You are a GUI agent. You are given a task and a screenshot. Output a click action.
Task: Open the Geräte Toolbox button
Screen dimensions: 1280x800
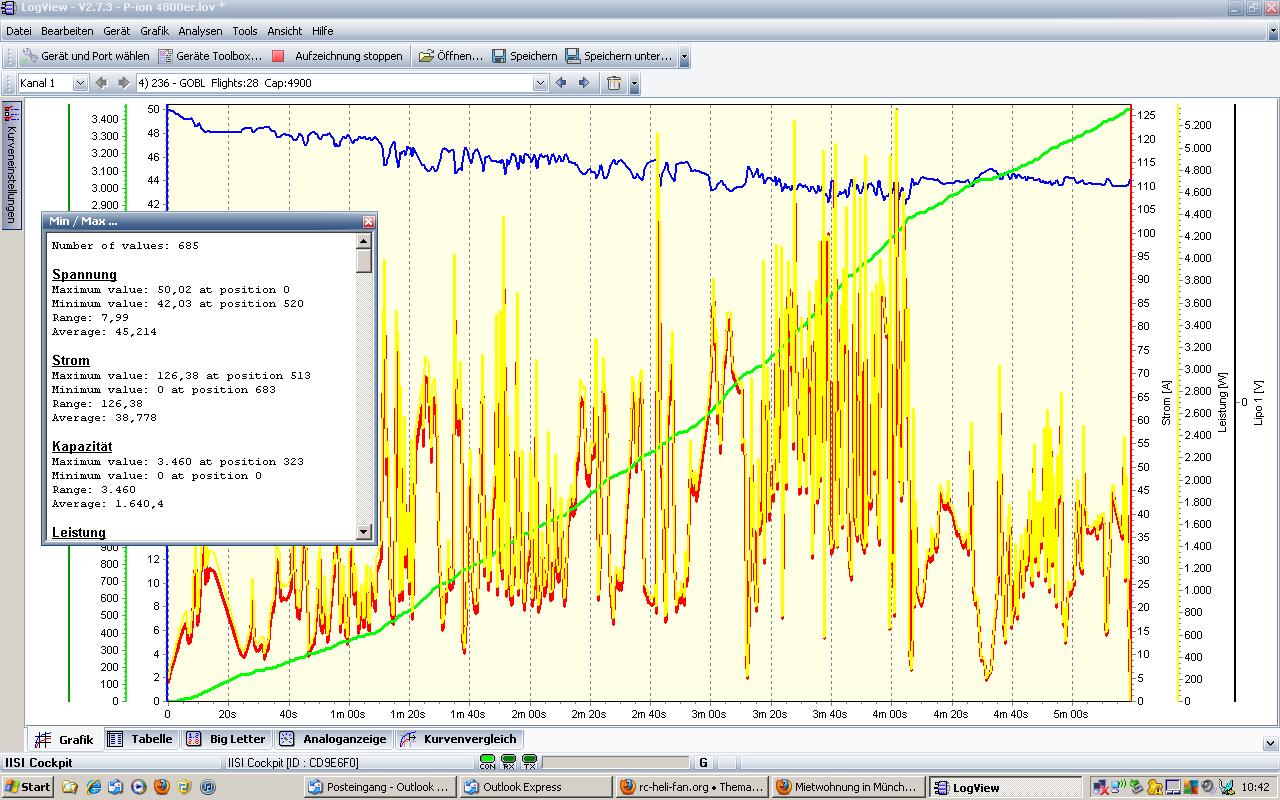(210, 56)
